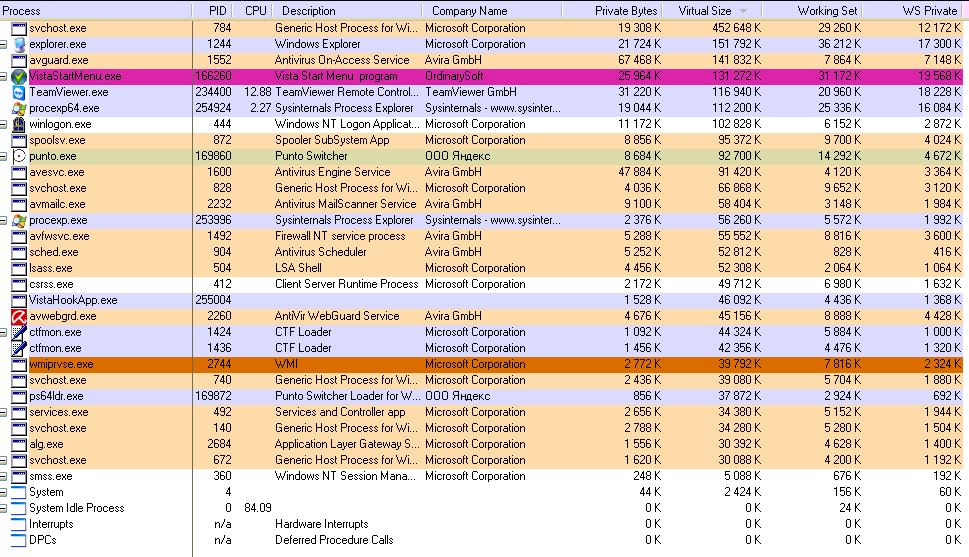
Task: Click the explorer.exe process icon
Action: point(19,44)
